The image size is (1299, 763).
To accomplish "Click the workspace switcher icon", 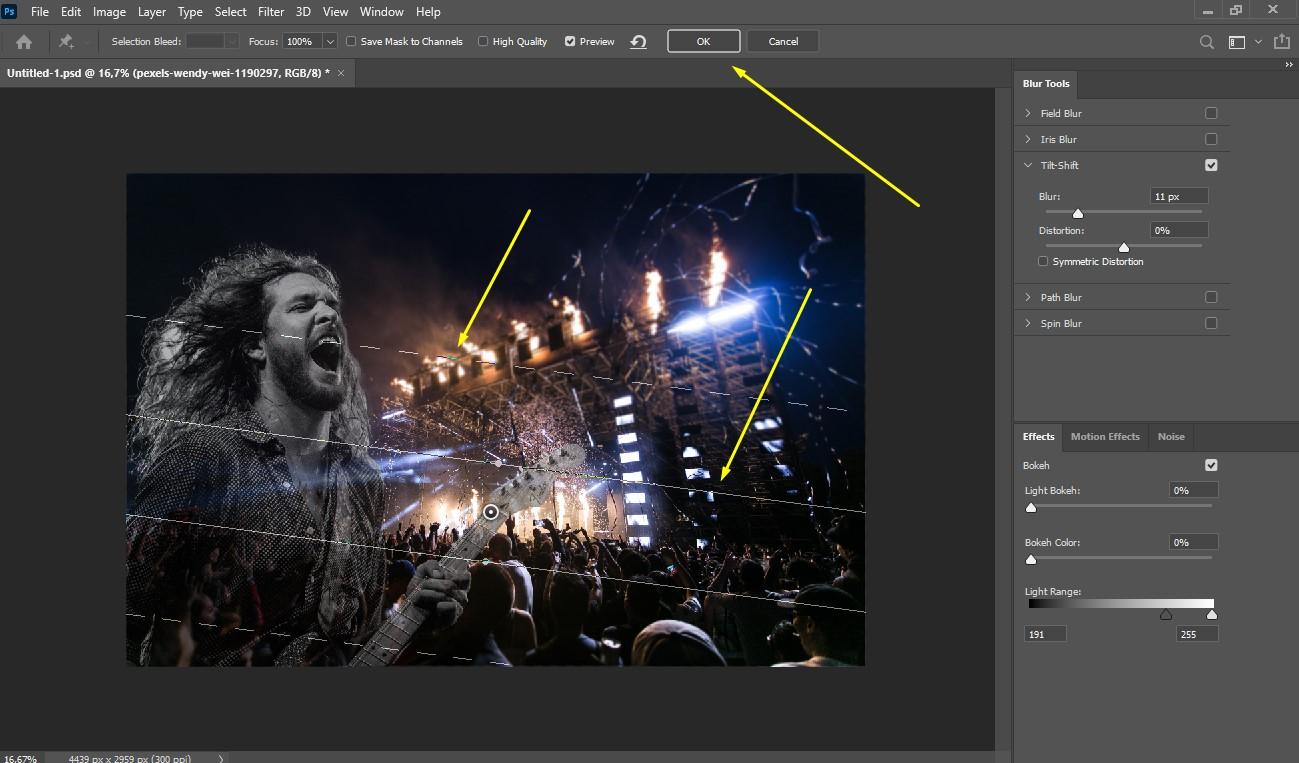I will [x=1237, y=42].
